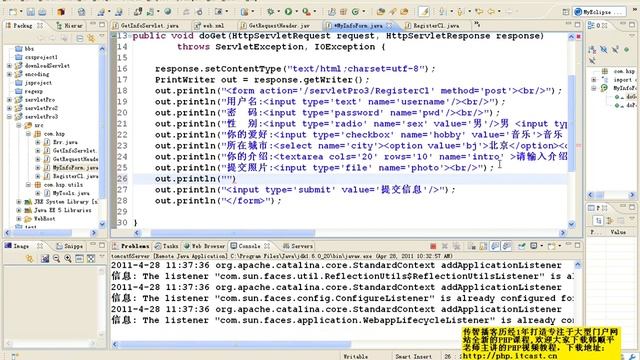
Task: Minimize the Console panel
Action: coord(568,246)
